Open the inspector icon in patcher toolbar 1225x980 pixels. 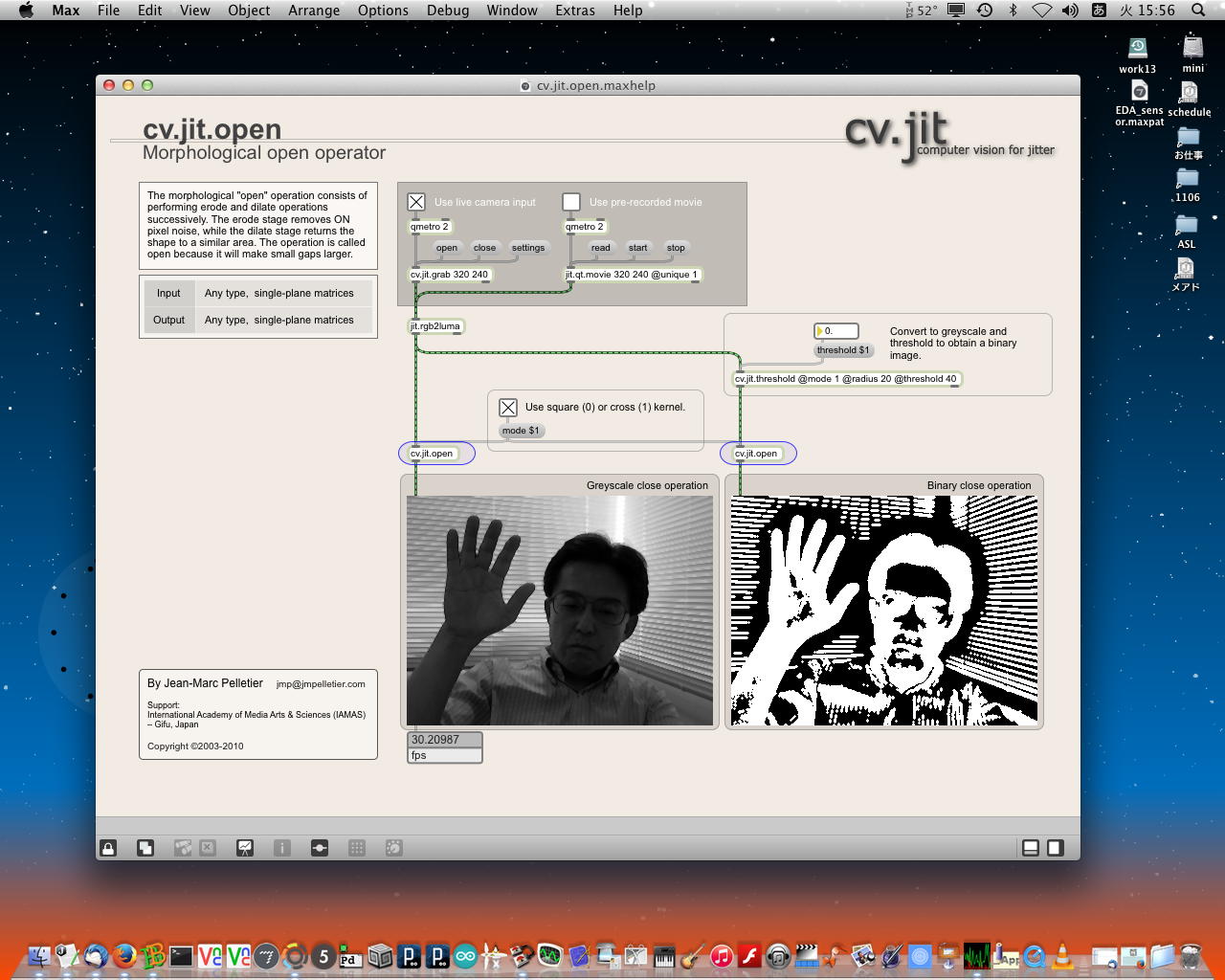(x=282, y=848)
